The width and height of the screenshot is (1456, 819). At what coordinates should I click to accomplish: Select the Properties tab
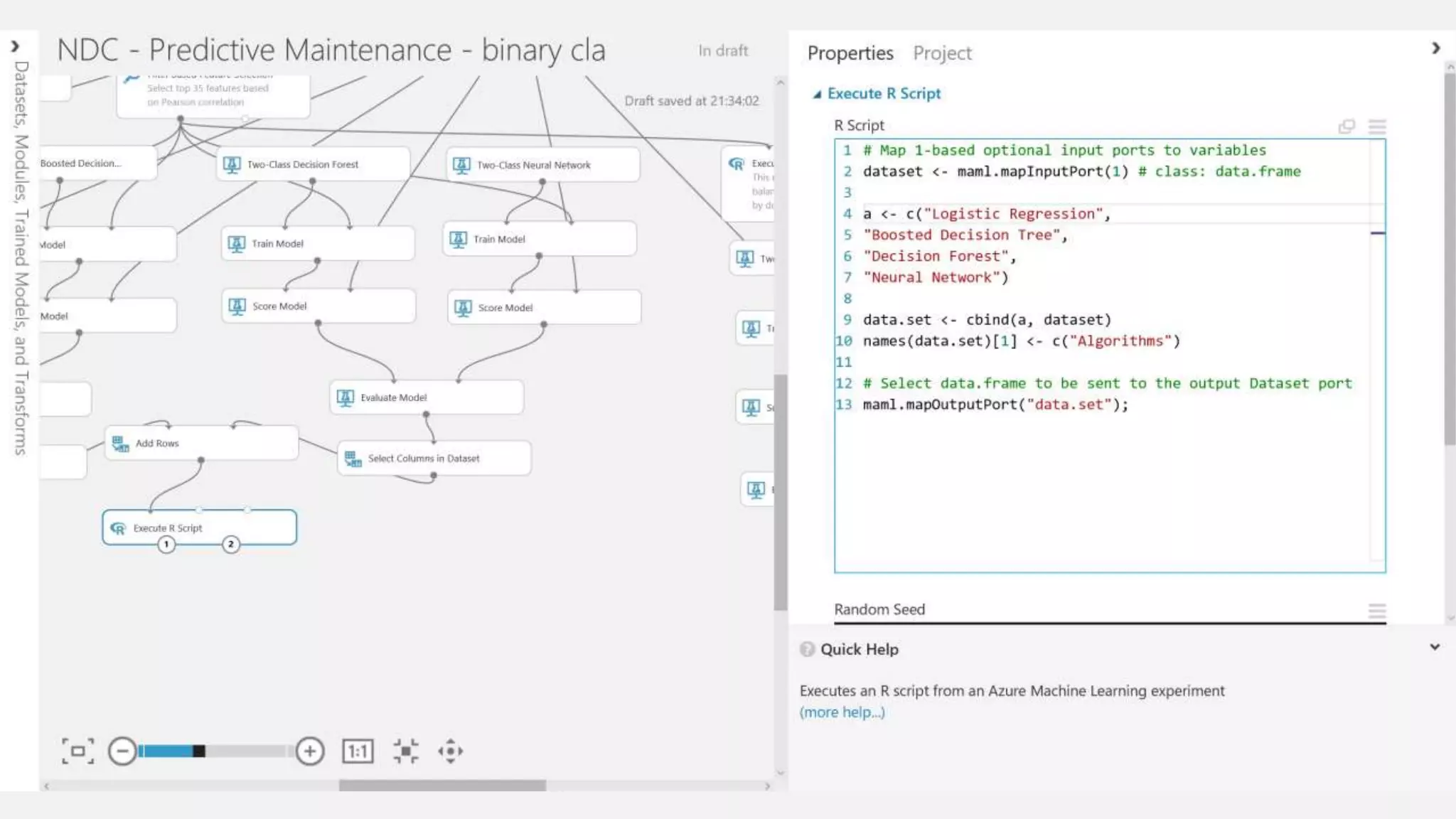click(x=850, y=53)
